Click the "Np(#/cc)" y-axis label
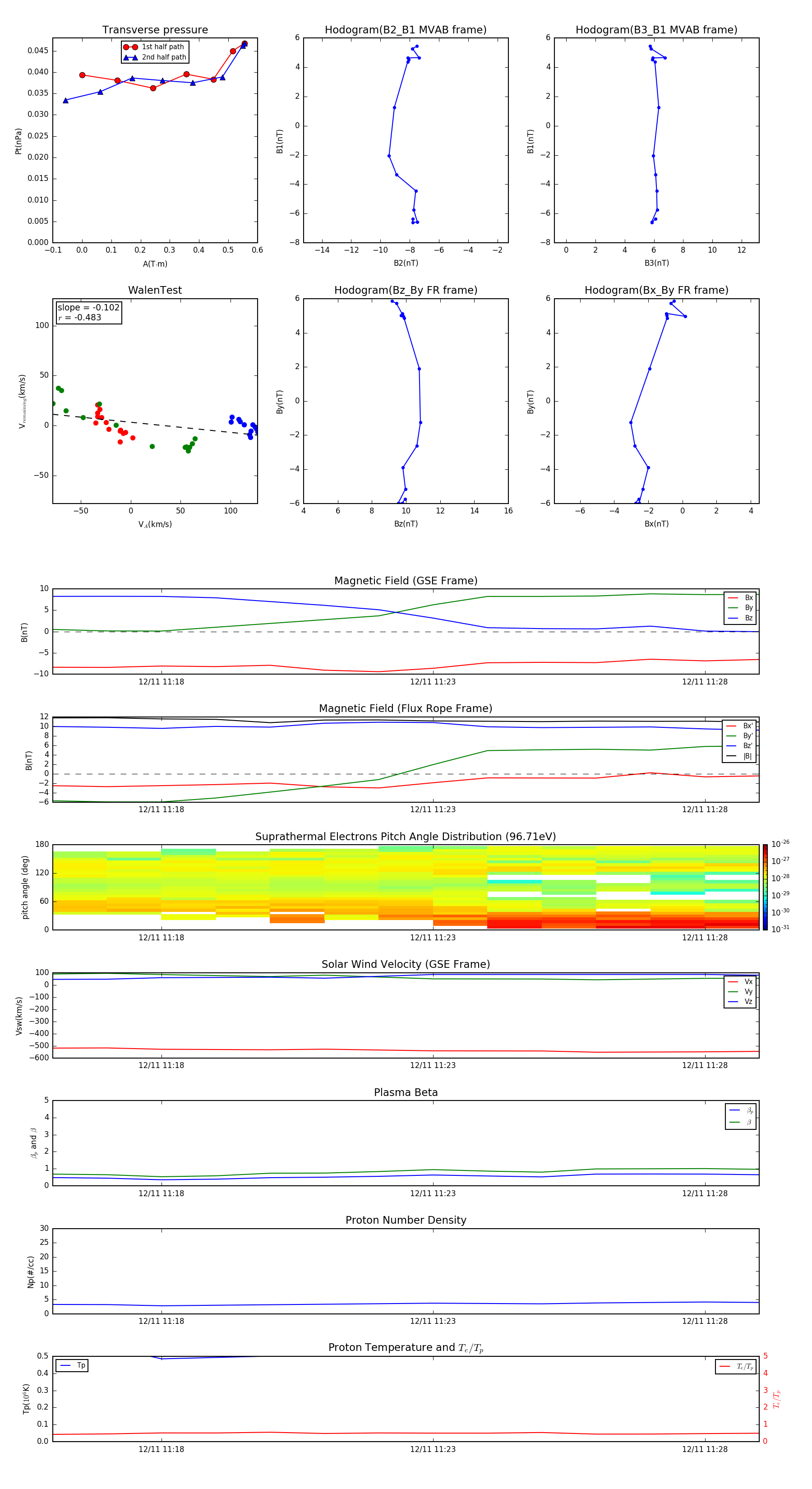This screenshot has height=1489, width=812. pyautogui.click(x=31, y=1272)
